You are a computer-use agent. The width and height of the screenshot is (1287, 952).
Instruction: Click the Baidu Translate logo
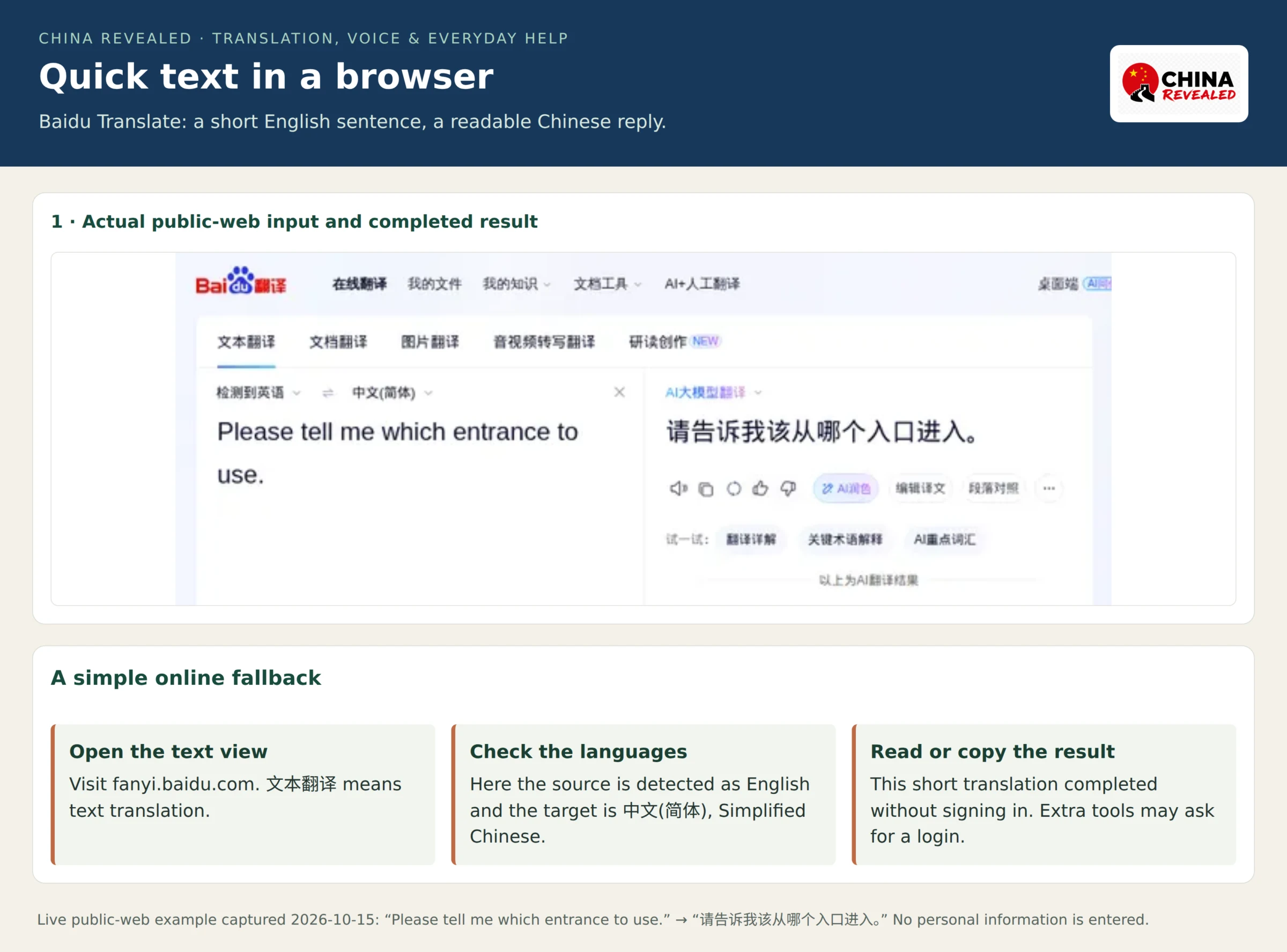pos(241,281)
